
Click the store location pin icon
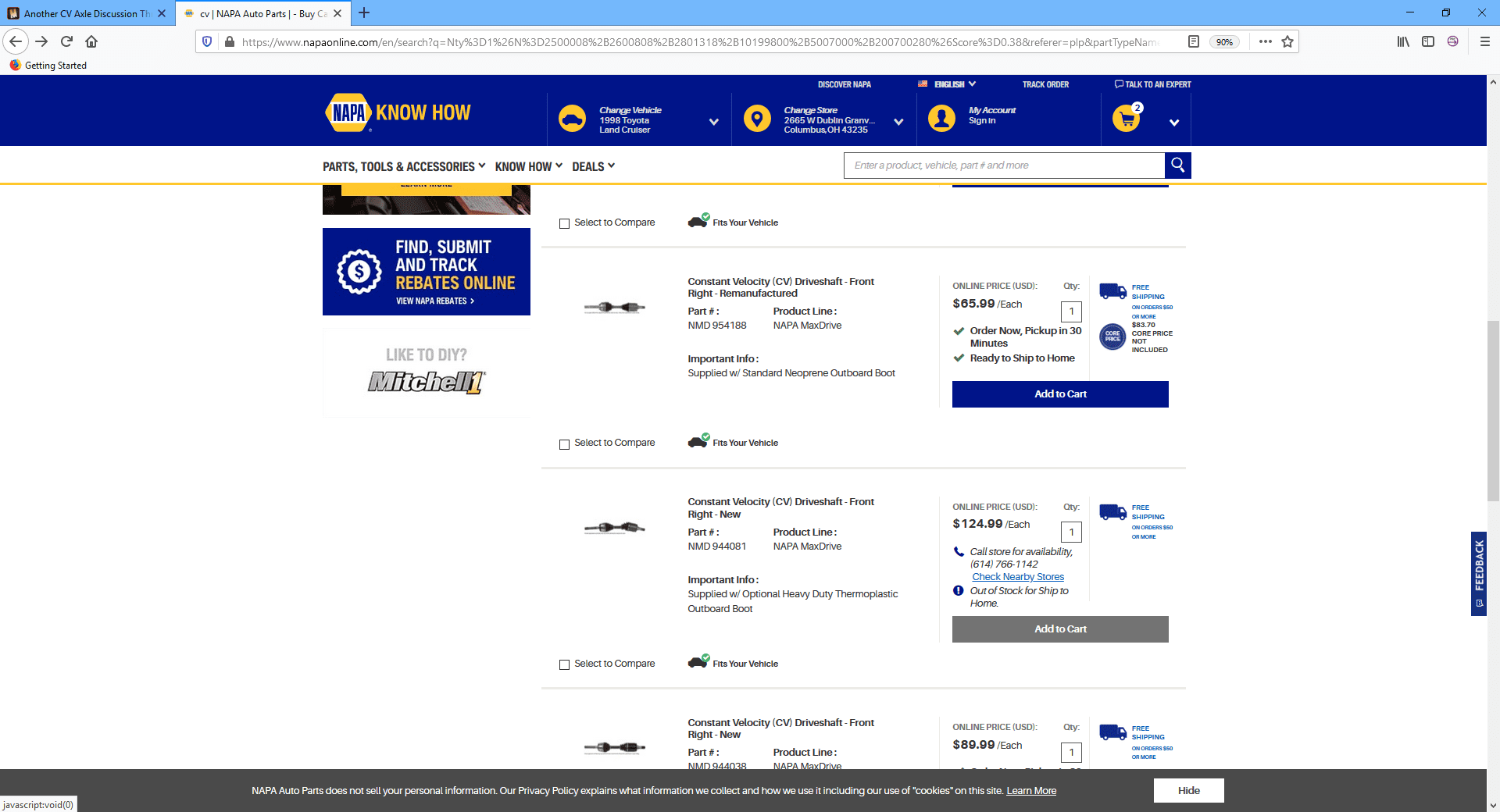click(x=757, y=119)
